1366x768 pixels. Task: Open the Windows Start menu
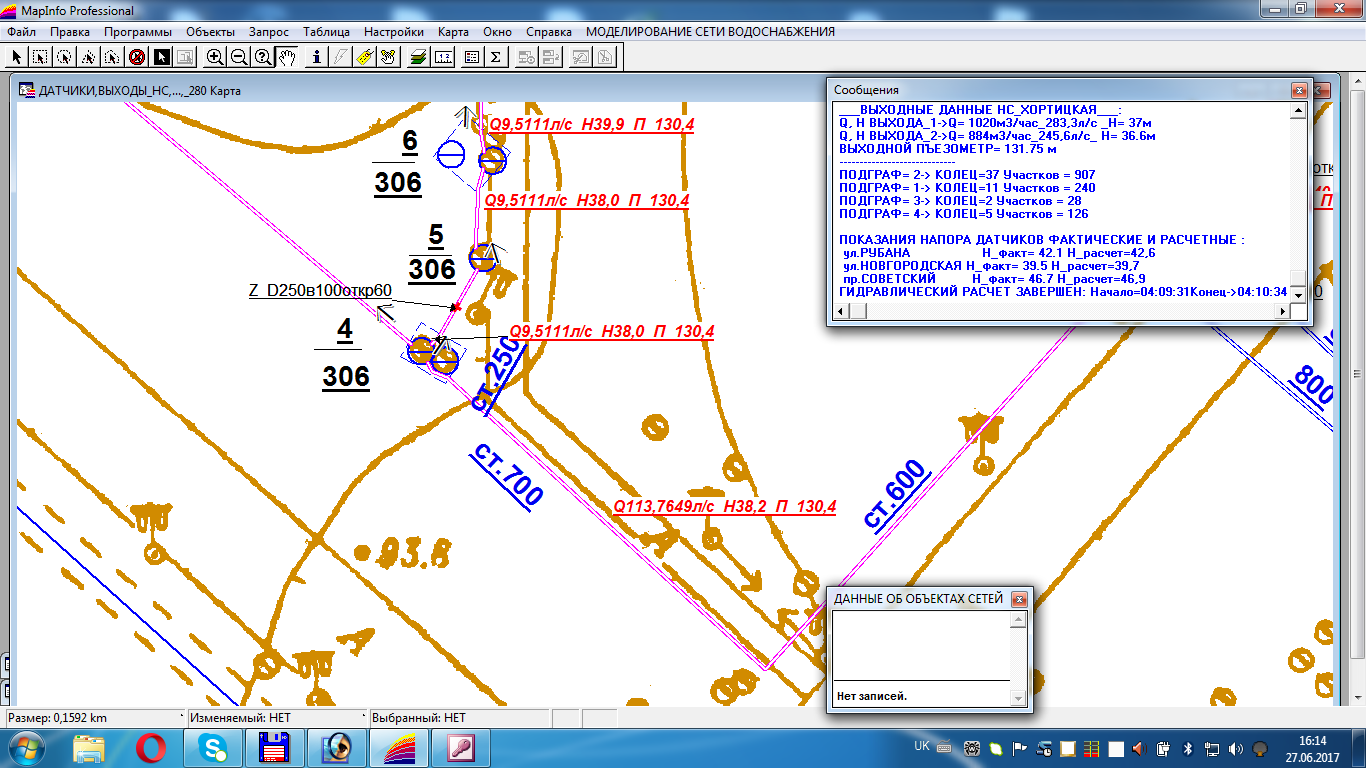point(26,748)
